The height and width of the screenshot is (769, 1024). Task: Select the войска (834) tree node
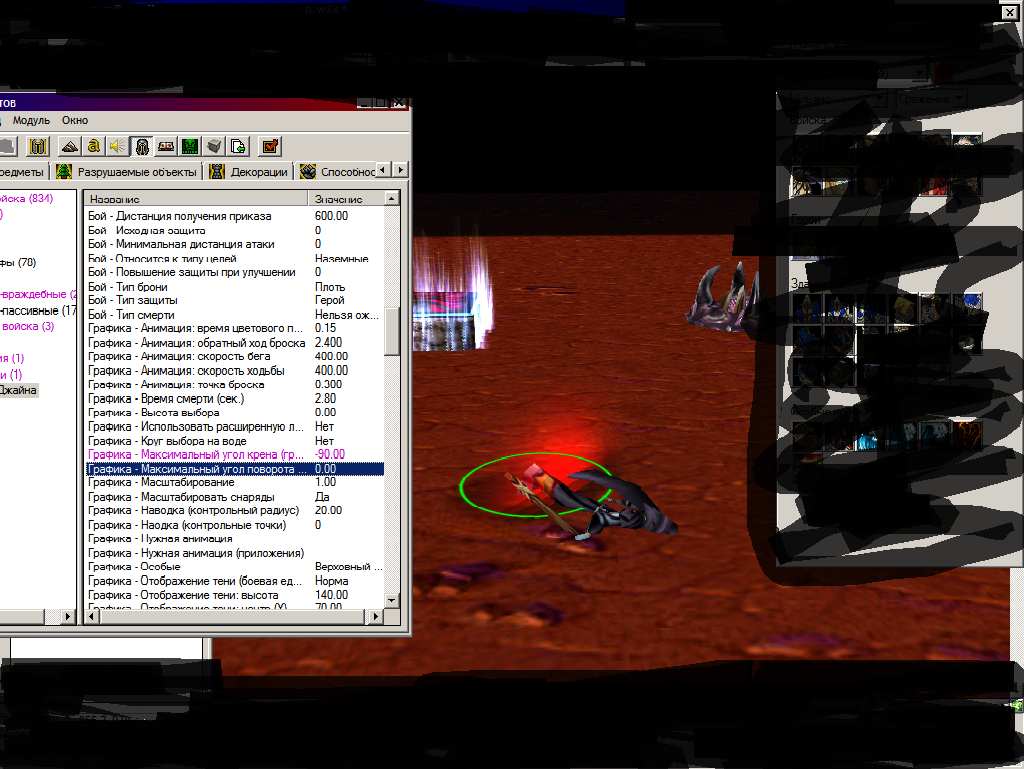26,198
